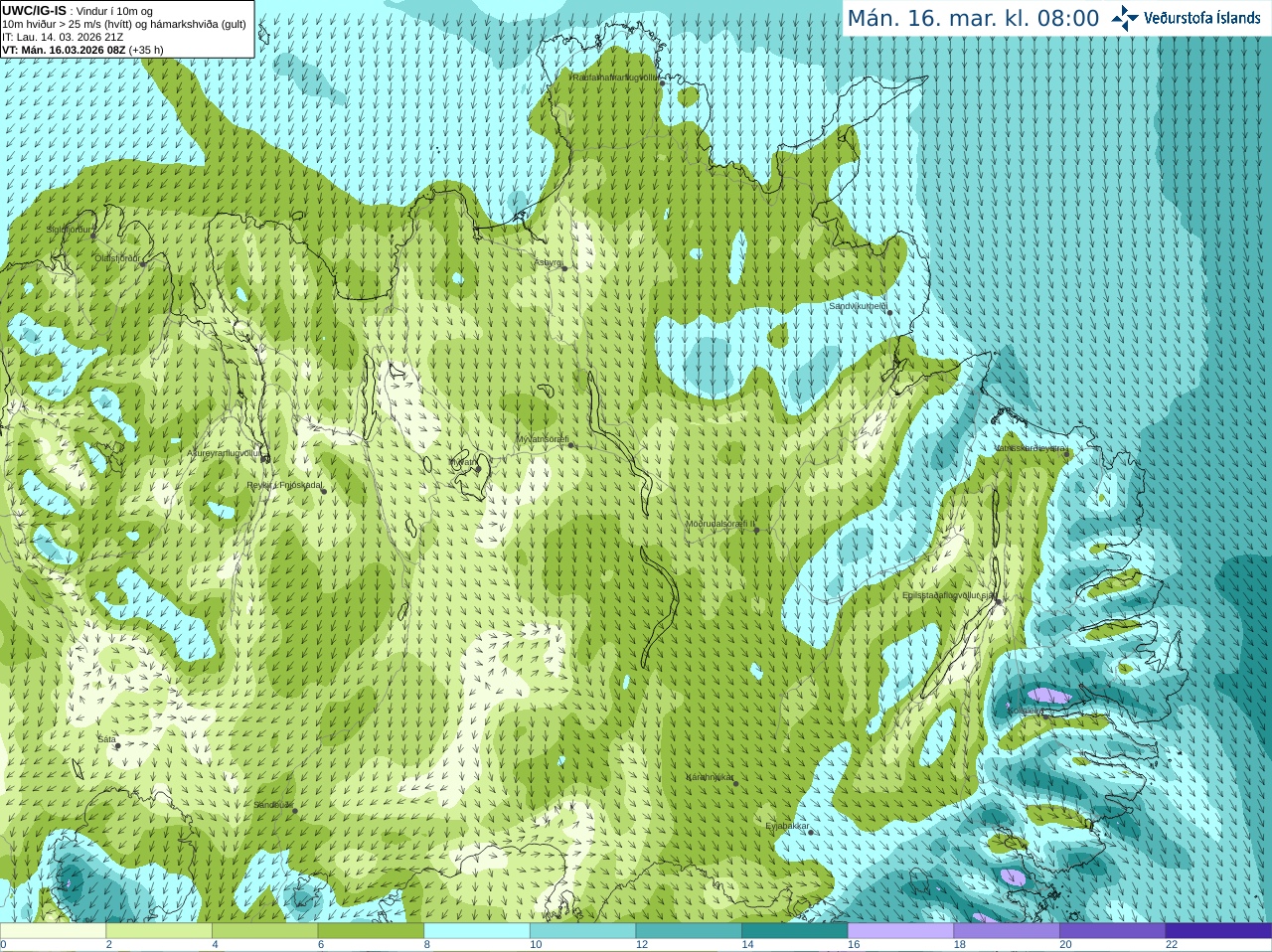The width and height of the screenshot is (1272, 952).
Task: Click the 'Reykir í Fnjóskadal' map label
Action: coord(284,486)
